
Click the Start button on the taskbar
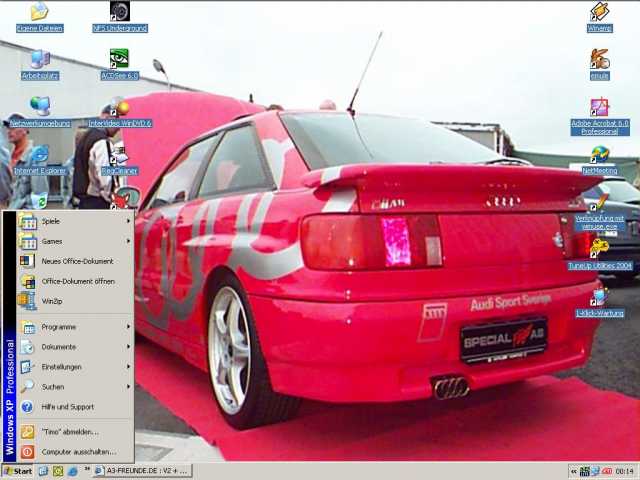18,471
